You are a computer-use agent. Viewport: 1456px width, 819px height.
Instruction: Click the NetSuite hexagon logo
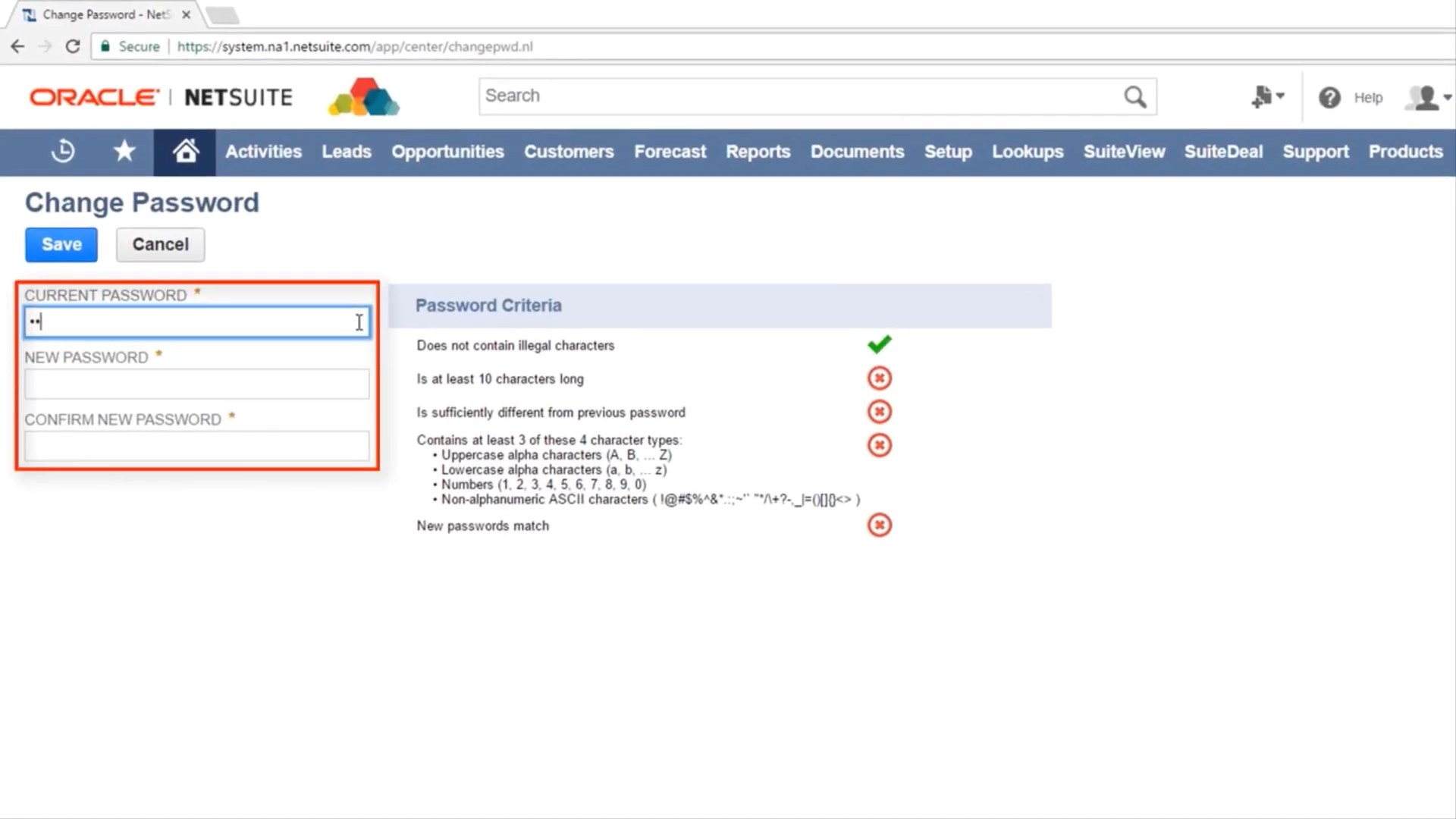[363, 96]
